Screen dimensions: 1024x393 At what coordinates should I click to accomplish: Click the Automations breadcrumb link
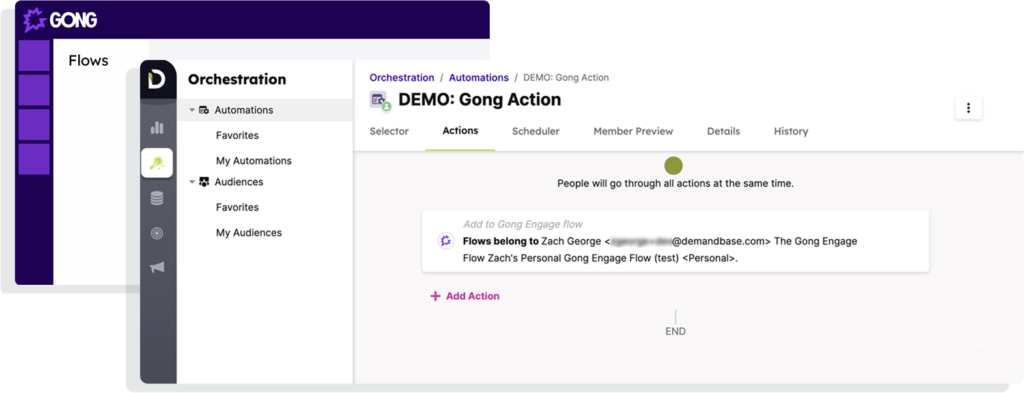coord(479,78)
